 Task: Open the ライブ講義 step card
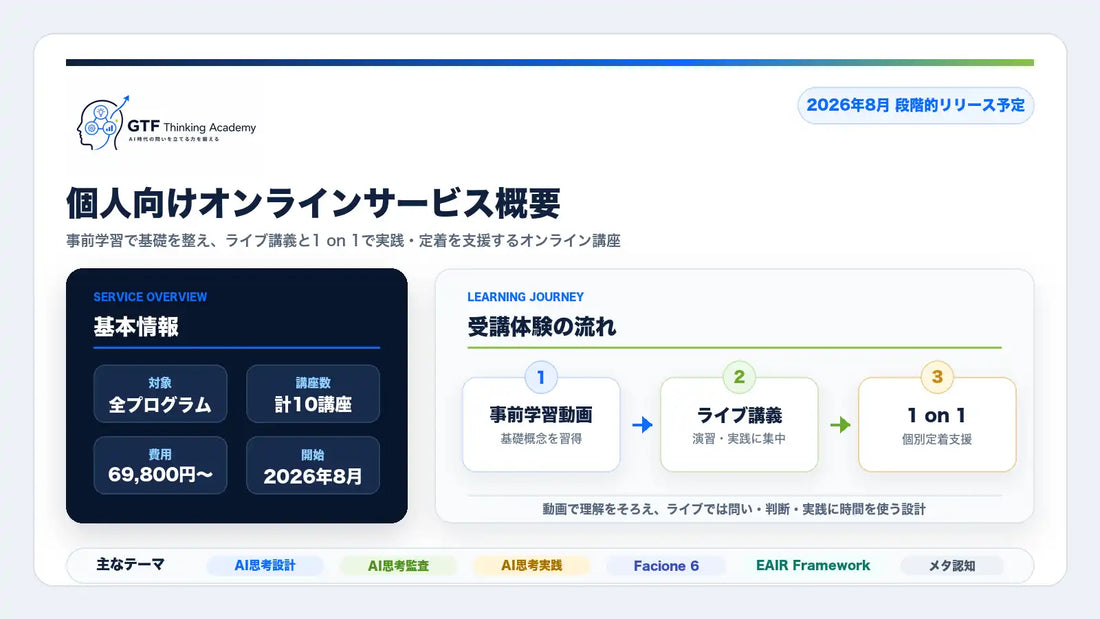point(739,425)
